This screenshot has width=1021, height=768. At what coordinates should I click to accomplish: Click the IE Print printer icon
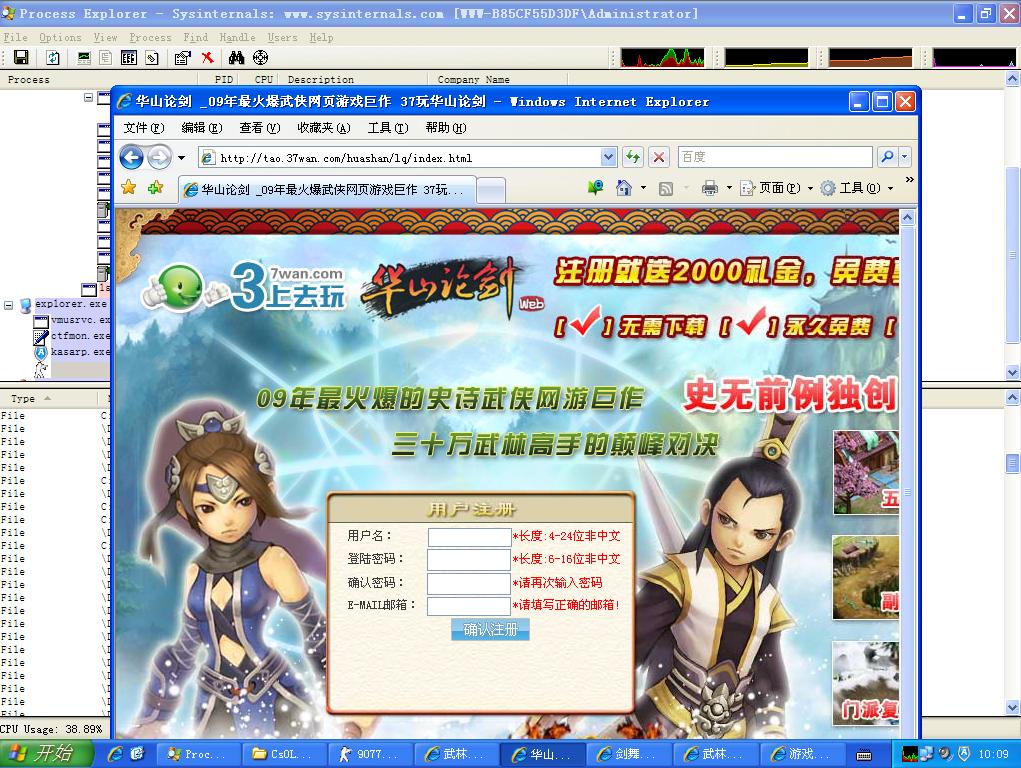tap(710, 188)
